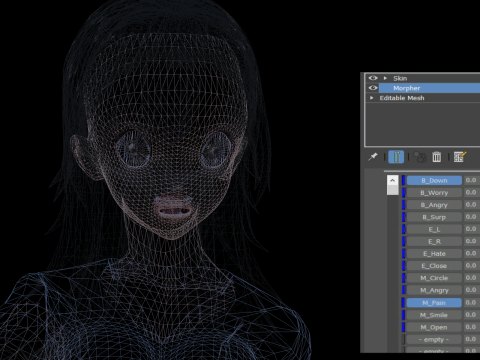The height and width of the screenshot is (360, 480).
Task: Click blue indicator beside E_Hate channel
Action: coord(403,254)
